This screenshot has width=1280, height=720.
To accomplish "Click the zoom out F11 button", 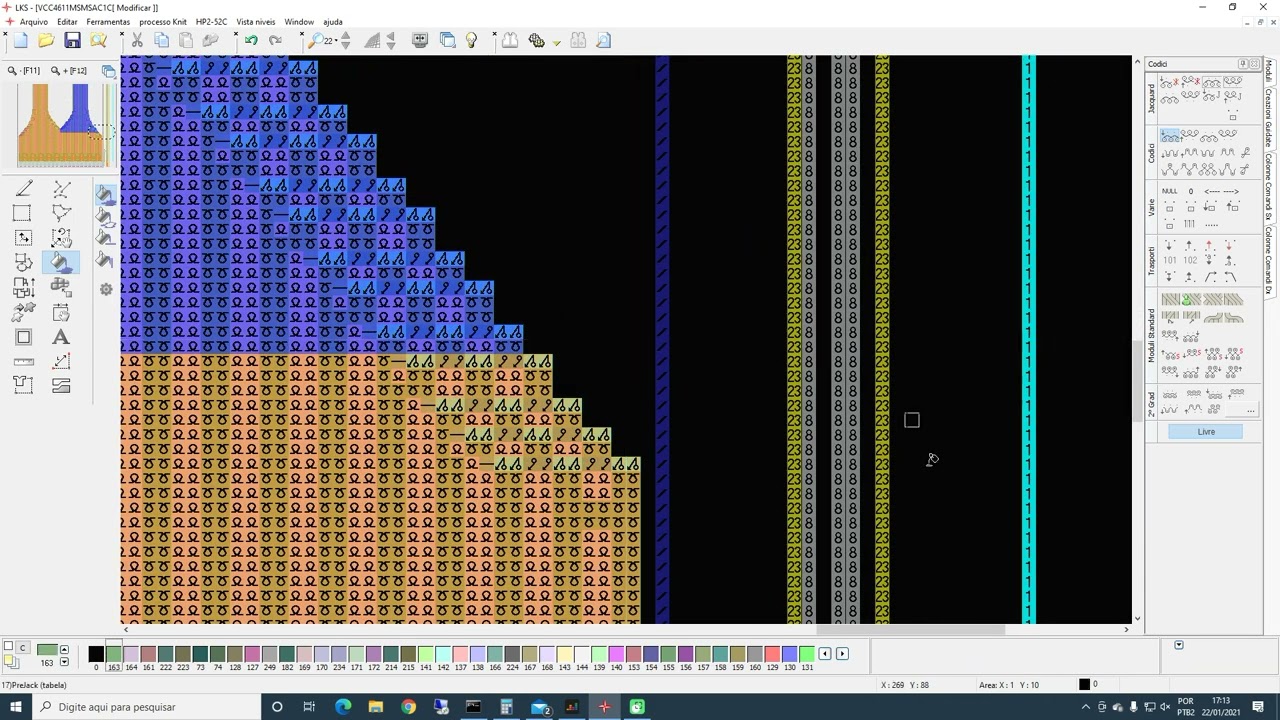I will click(24, 71).
